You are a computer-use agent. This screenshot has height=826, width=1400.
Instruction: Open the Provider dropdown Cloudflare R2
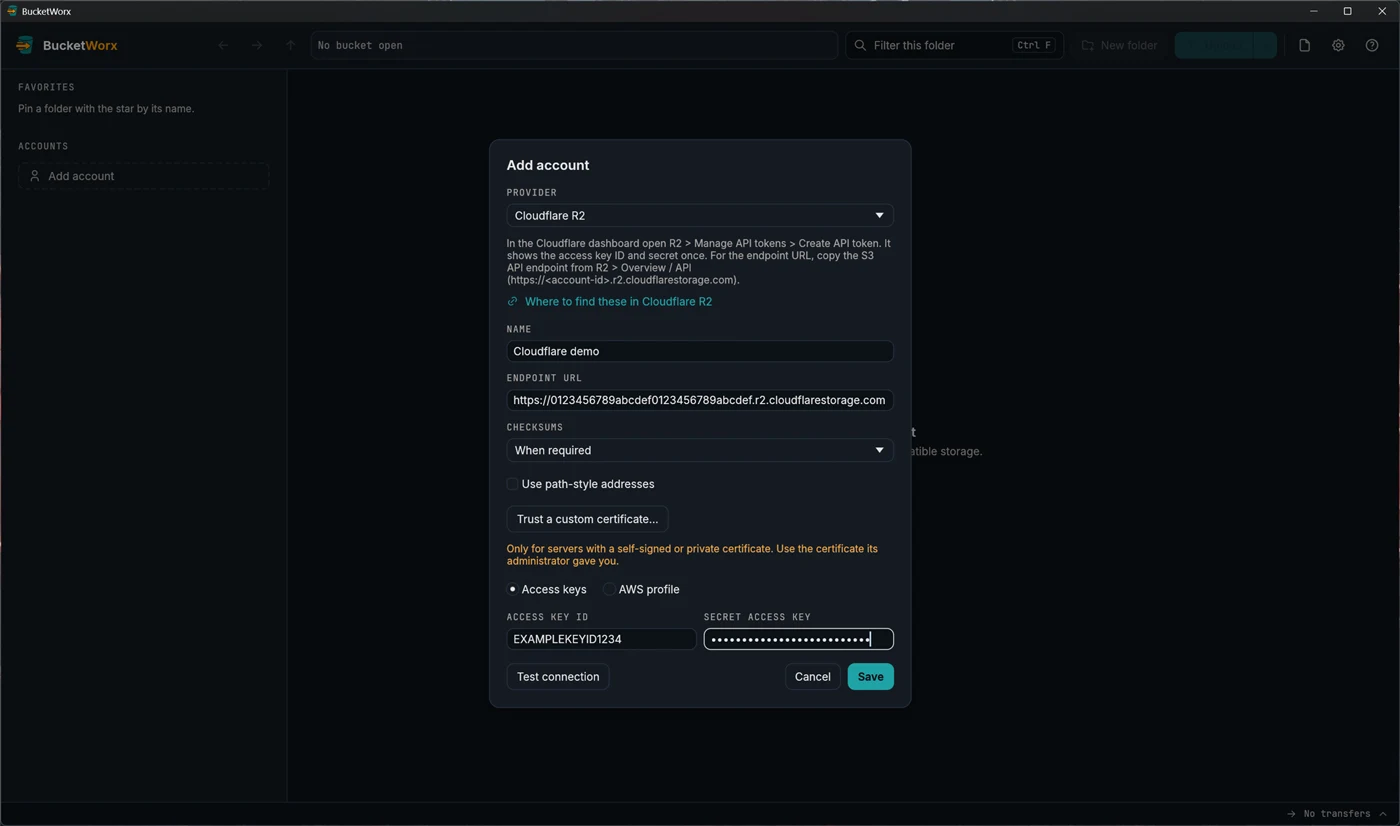[x=700, y=215]
